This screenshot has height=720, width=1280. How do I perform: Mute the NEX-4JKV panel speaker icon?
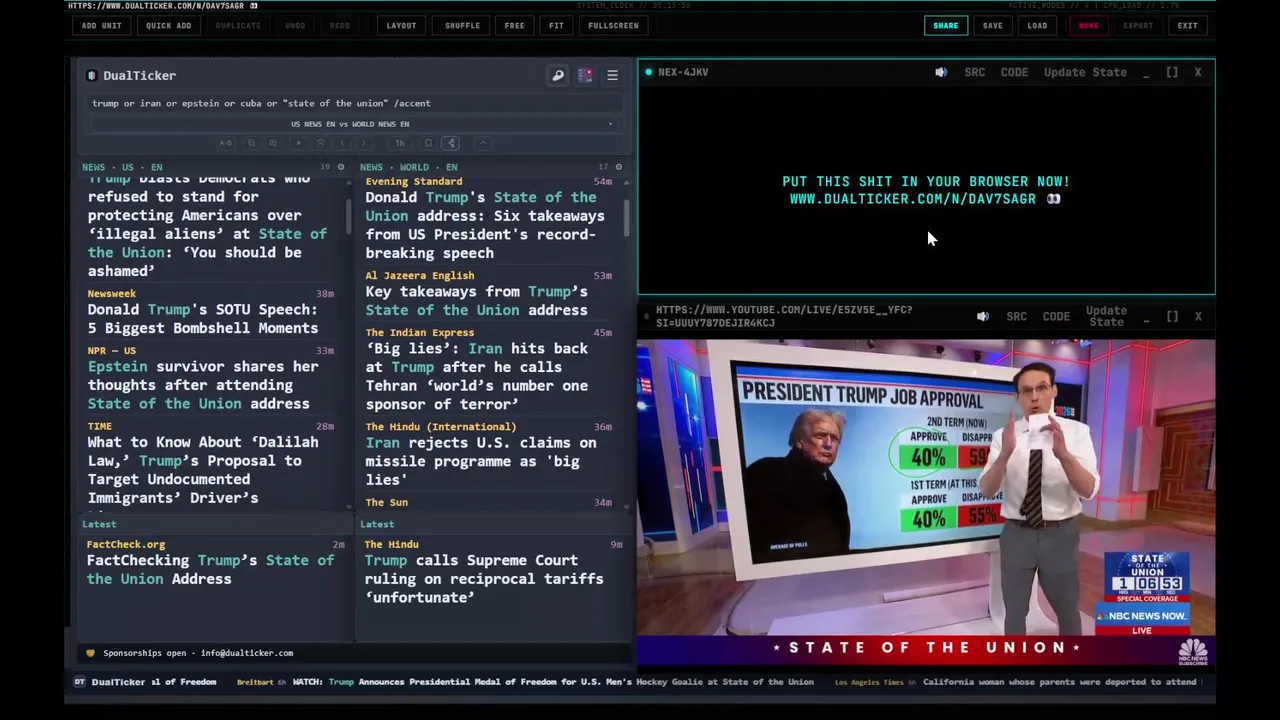tap(941, 72)
